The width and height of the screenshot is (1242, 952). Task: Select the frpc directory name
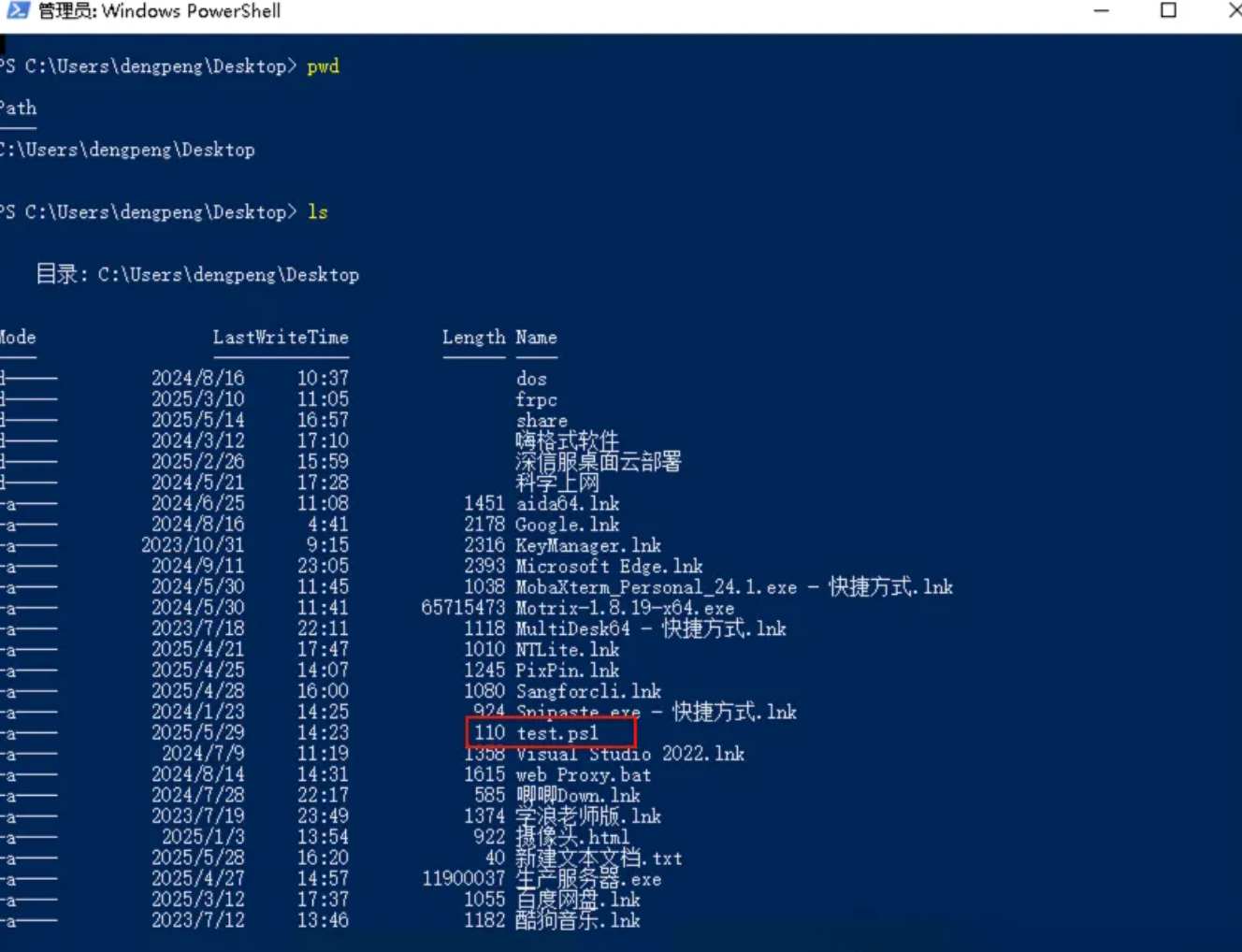536,399
